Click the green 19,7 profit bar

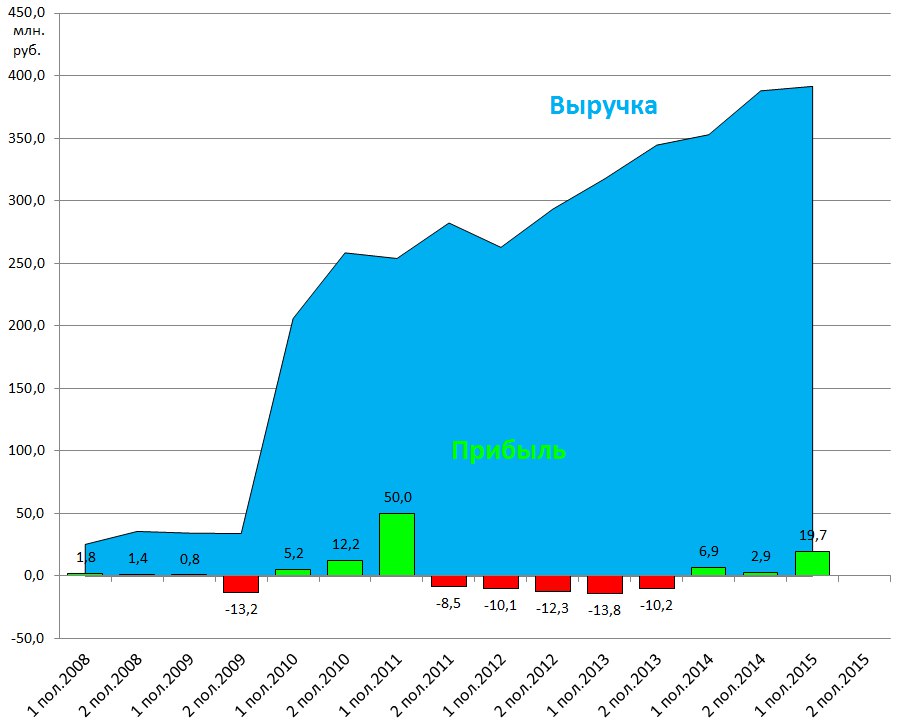click(x=812, y=563)
